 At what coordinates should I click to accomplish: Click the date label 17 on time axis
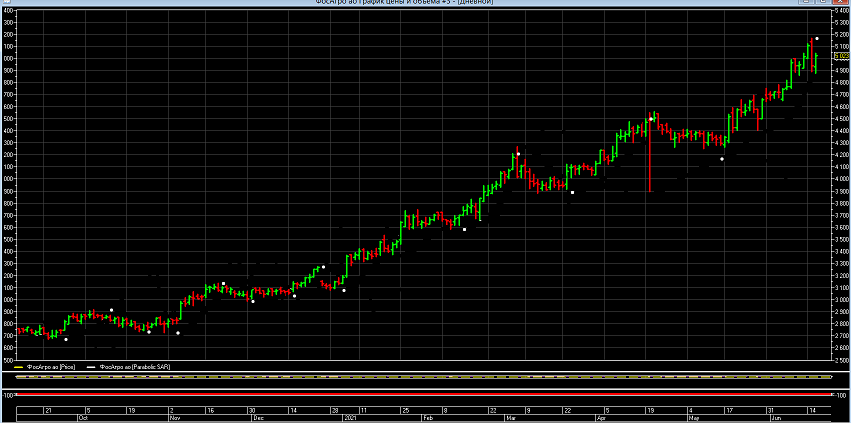pos(729,410)
